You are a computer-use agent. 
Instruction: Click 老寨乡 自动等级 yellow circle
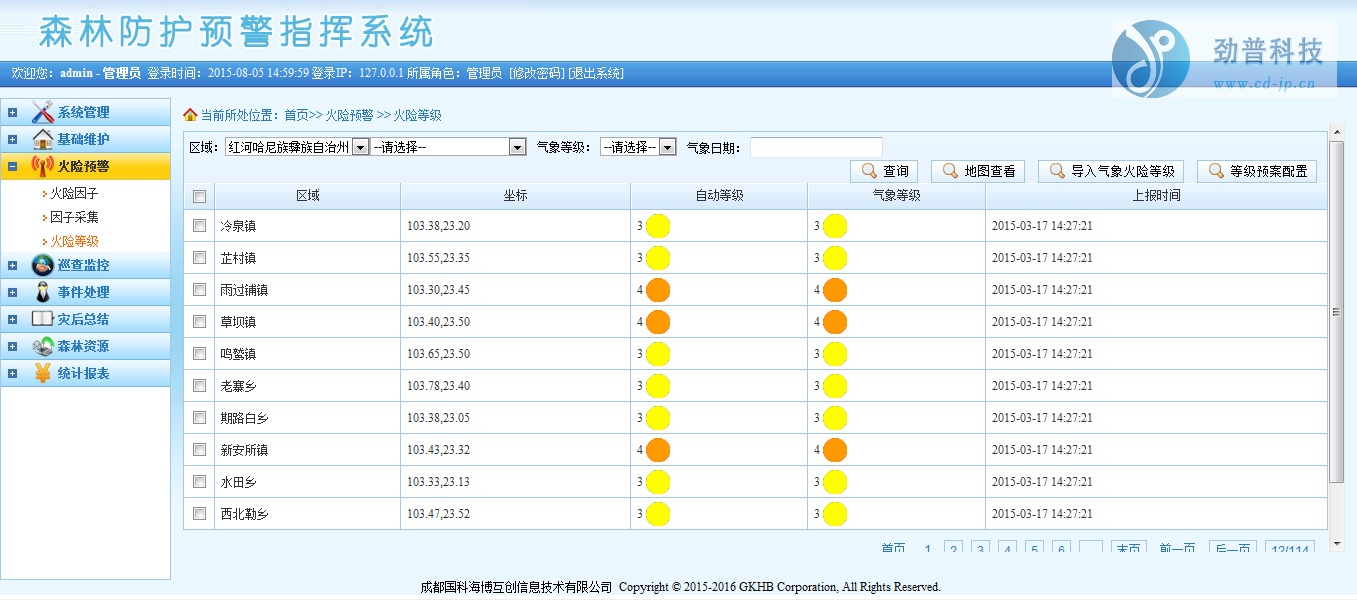657,386
